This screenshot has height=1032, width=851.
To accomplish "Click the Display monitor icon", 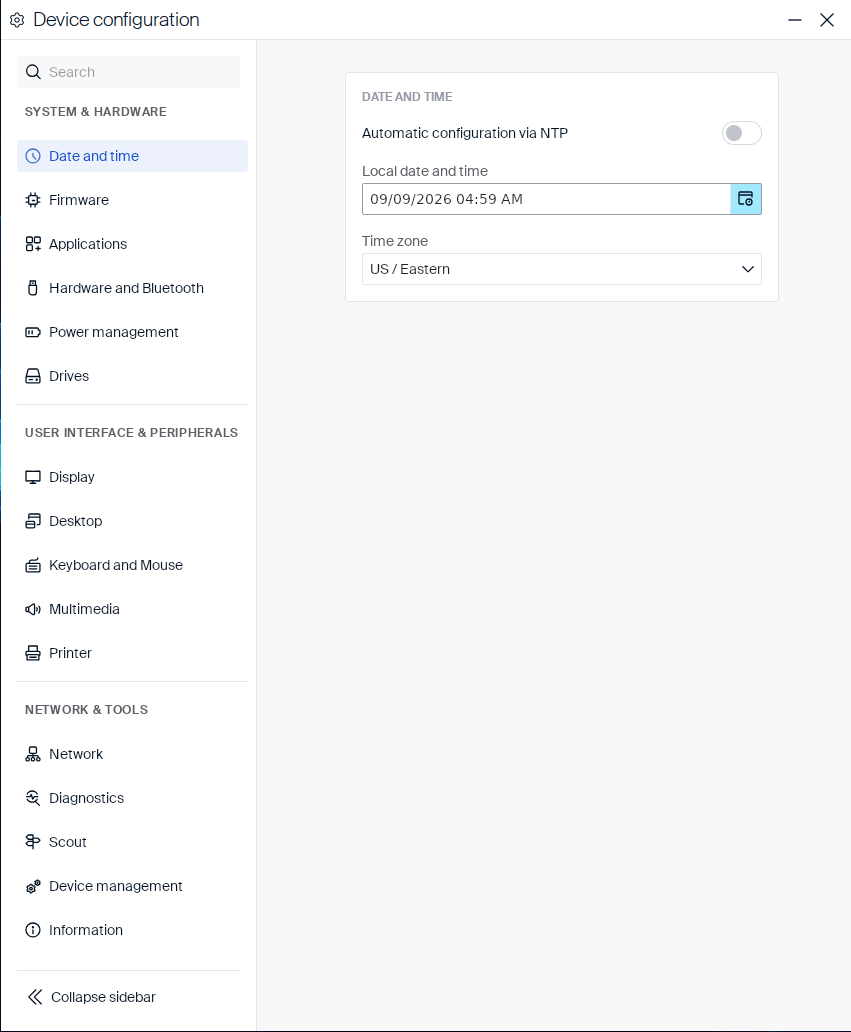I will tap(33, 477).
